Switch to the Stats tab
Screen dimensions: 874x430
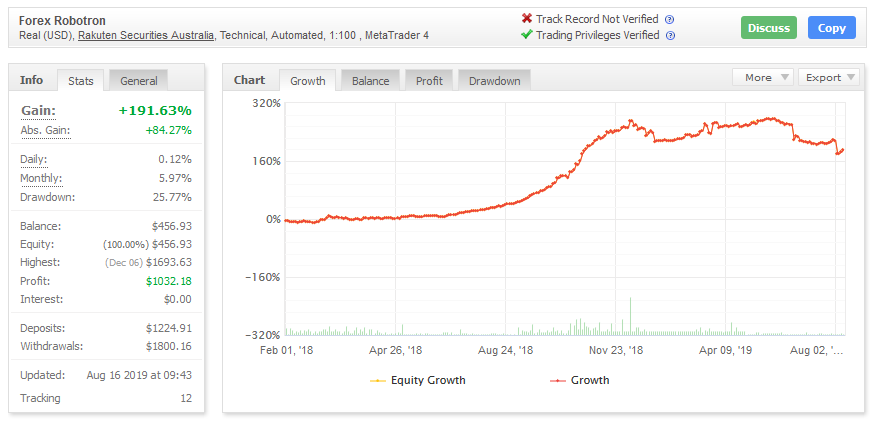pos(81,81)
